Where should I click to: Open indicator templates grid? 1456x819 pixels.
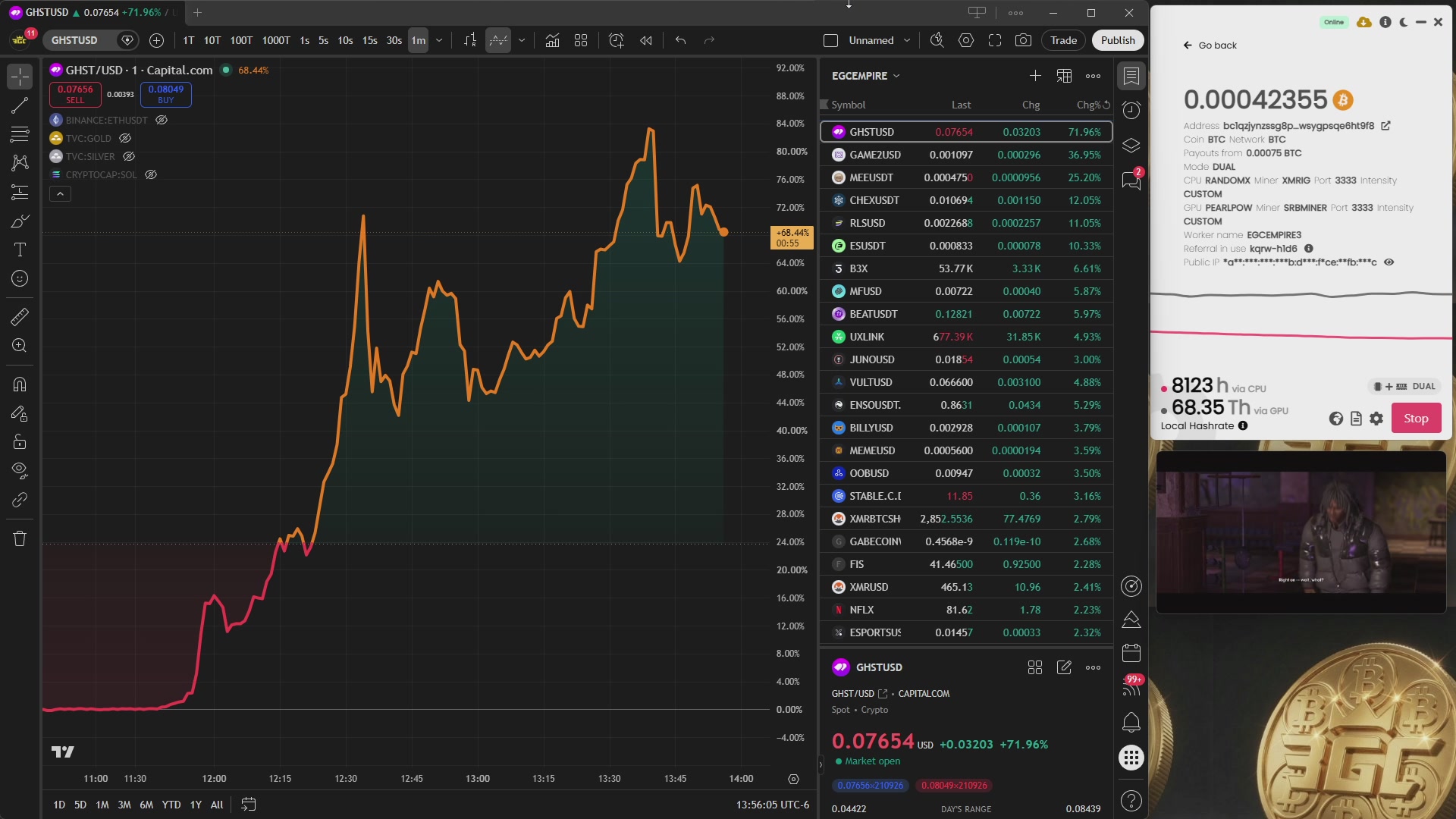pos(581,40)
